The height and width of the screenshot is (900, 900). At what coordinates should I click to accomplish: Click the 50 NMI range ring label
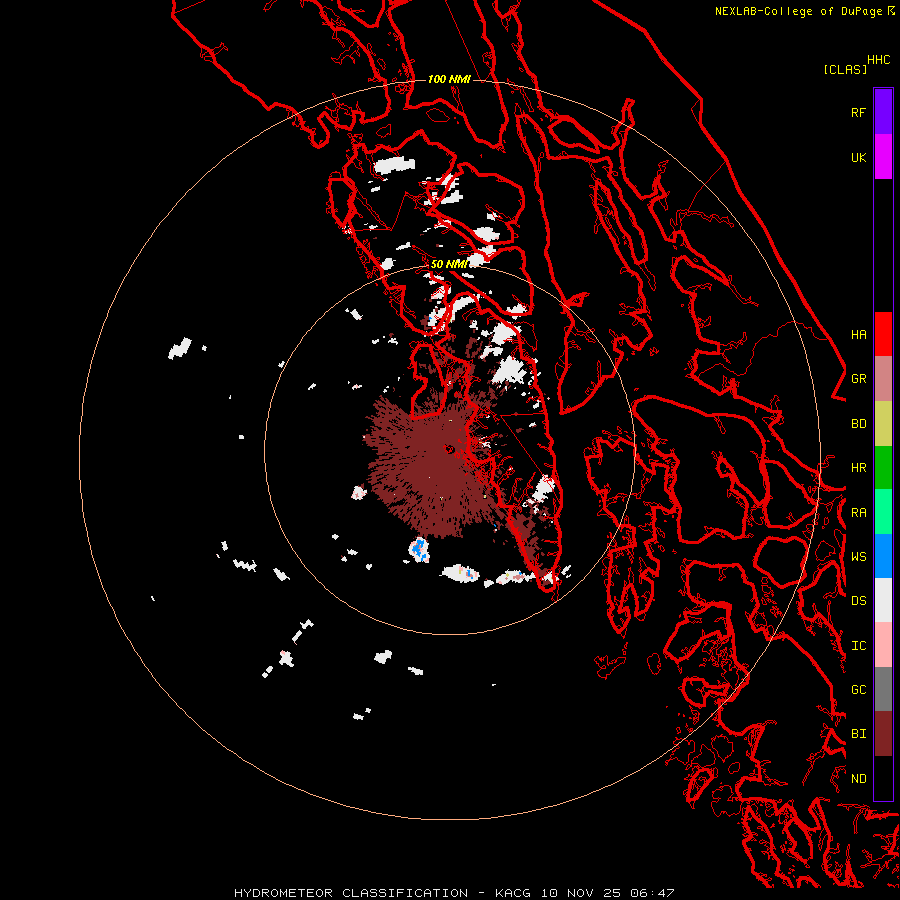(x=449, y=264)
